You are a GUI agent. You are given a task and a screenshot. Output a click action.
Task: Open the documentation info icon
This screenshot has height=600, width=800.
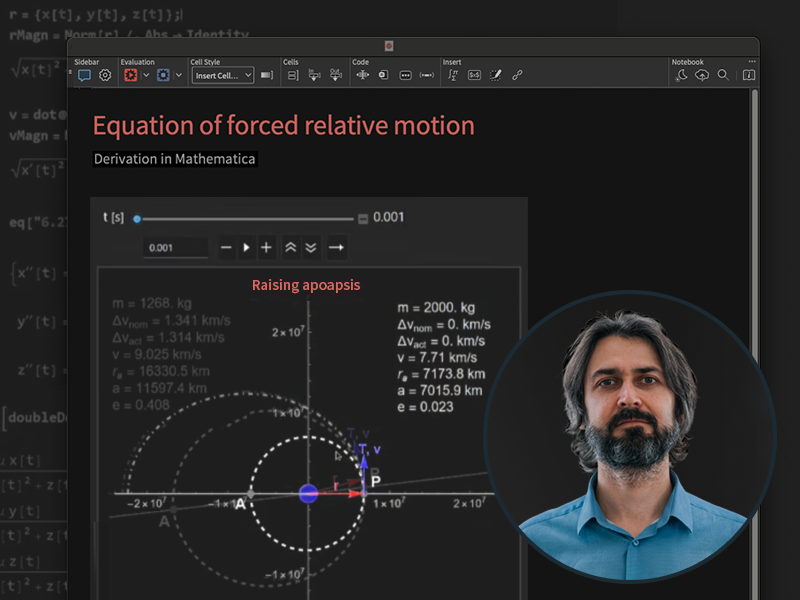point(748,76)
